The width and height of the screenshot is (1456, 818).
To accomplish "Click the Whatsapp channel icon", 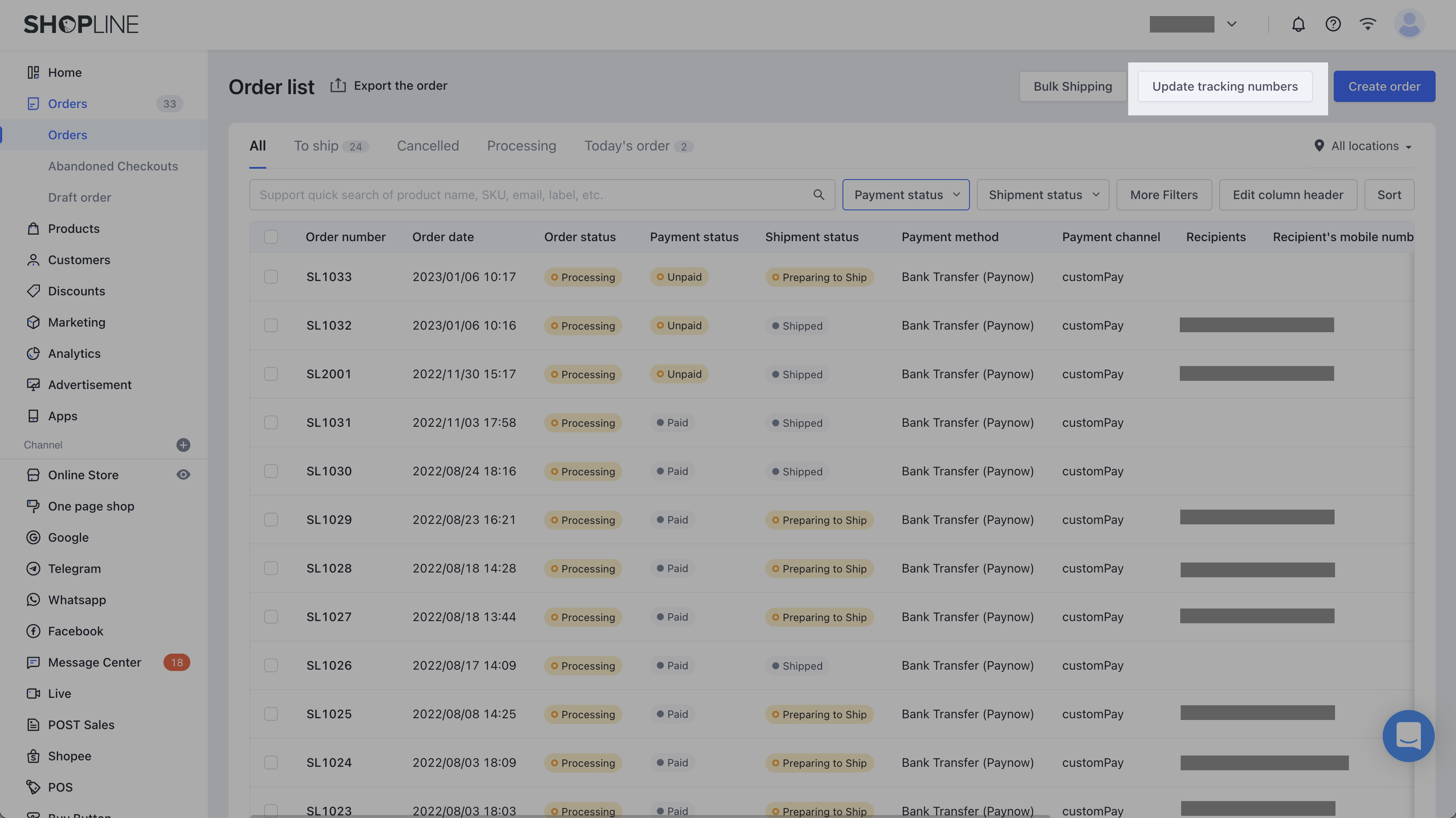I will coord(33,599).
